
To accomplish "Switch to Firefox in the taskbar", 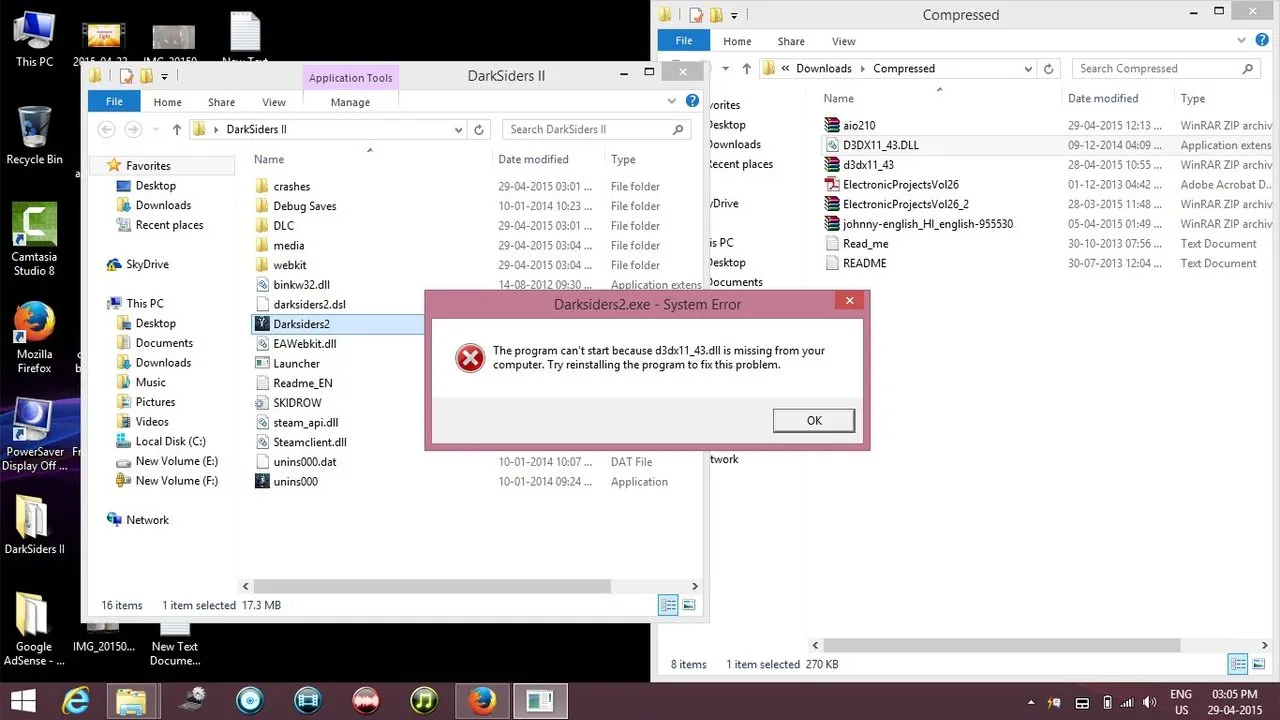I will (482, 700).
